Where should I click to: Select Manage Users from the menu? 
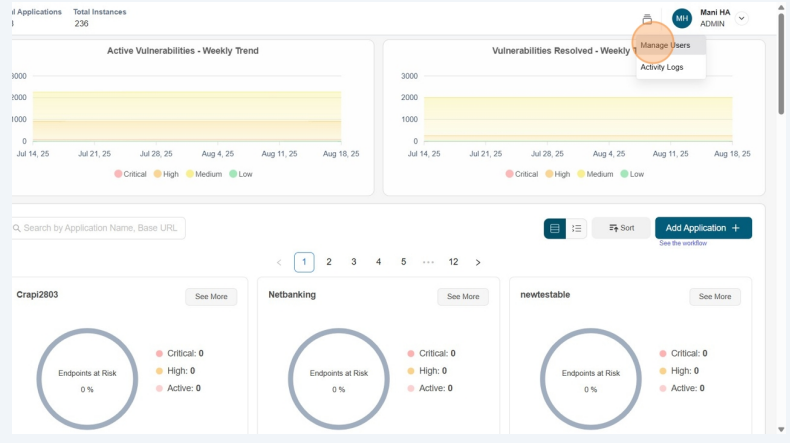point(665,45)
